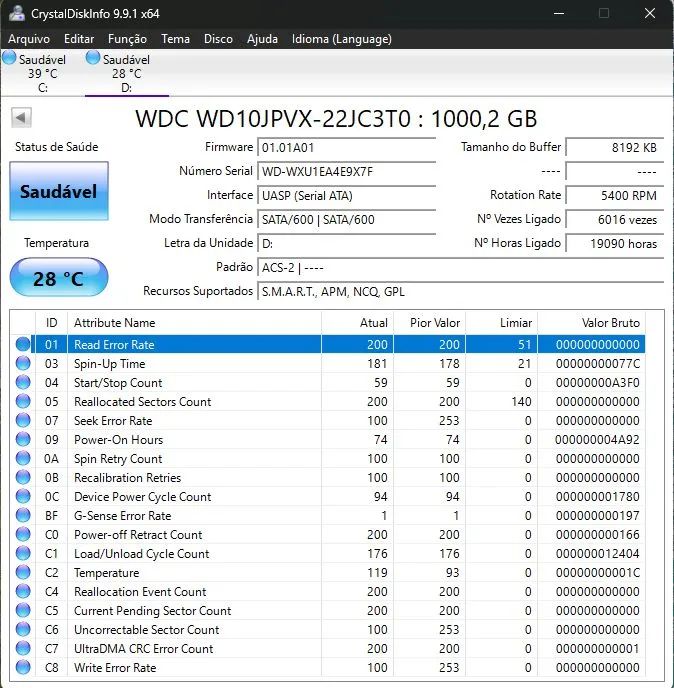Click the status orb for Spin-Up Time
Image resolution: width=674 pixels, height=688 pixels.
tap(23, 363)
